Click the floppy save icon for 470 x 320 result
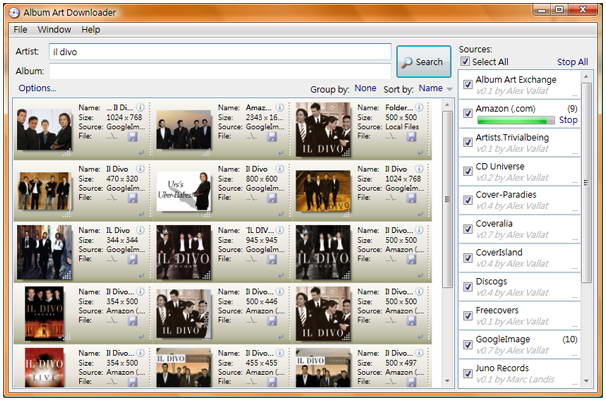 [x=133, y=198]
